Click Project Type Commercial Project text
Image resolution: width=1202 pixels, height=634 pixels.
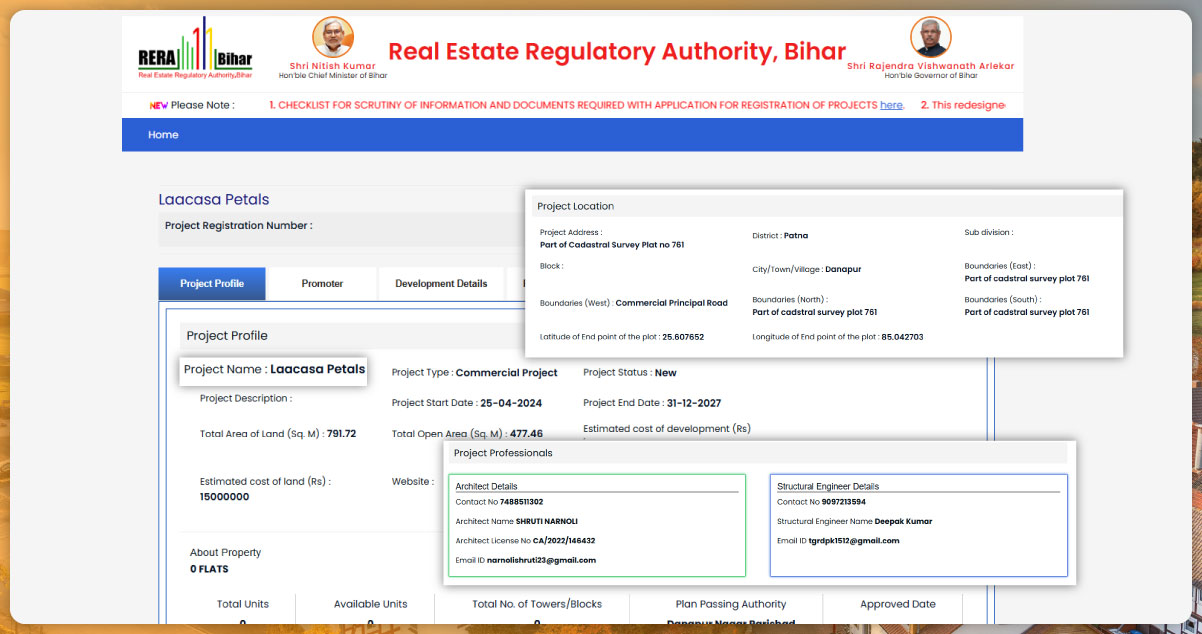[475, 373]
